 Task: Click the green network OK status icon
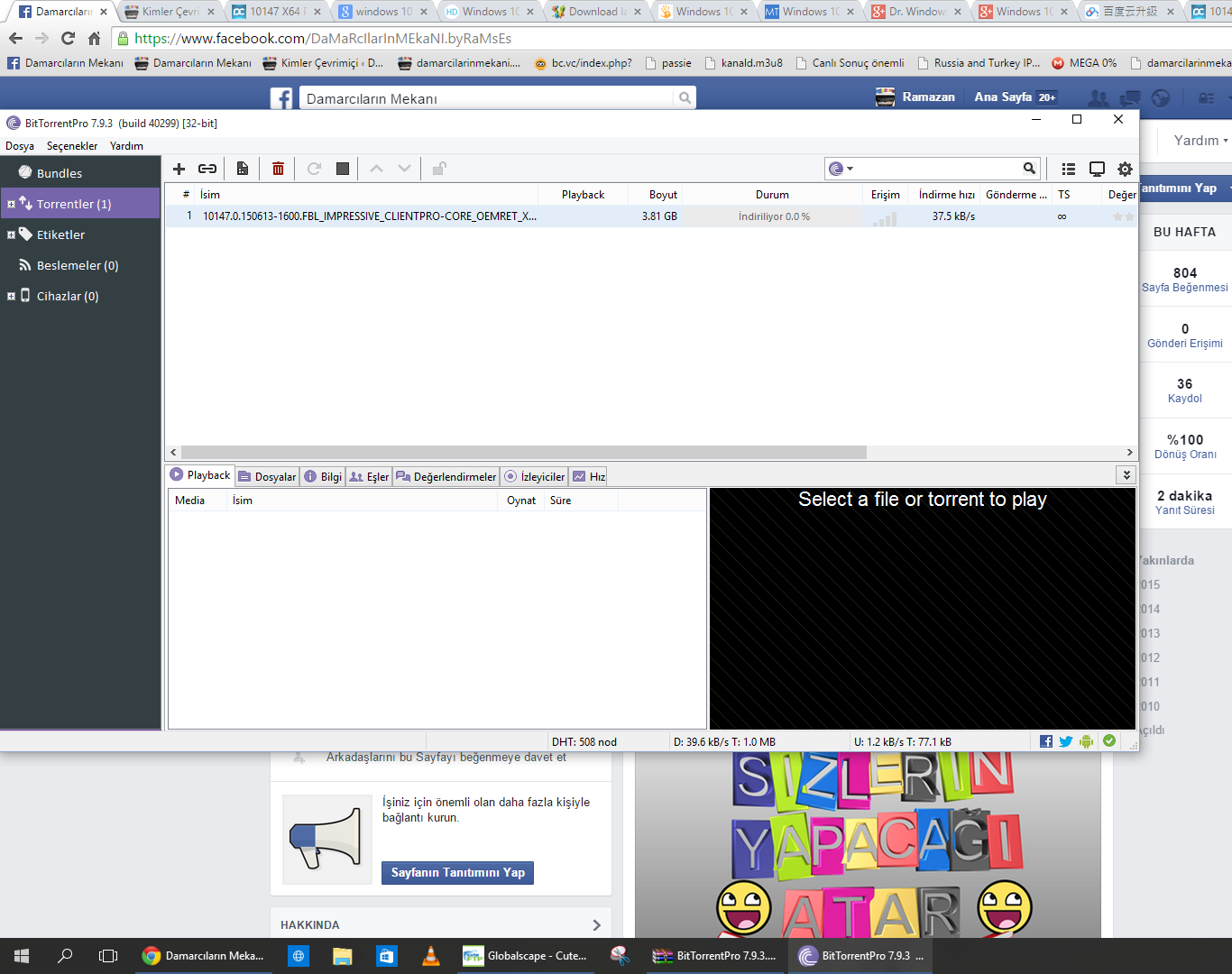1109,741
